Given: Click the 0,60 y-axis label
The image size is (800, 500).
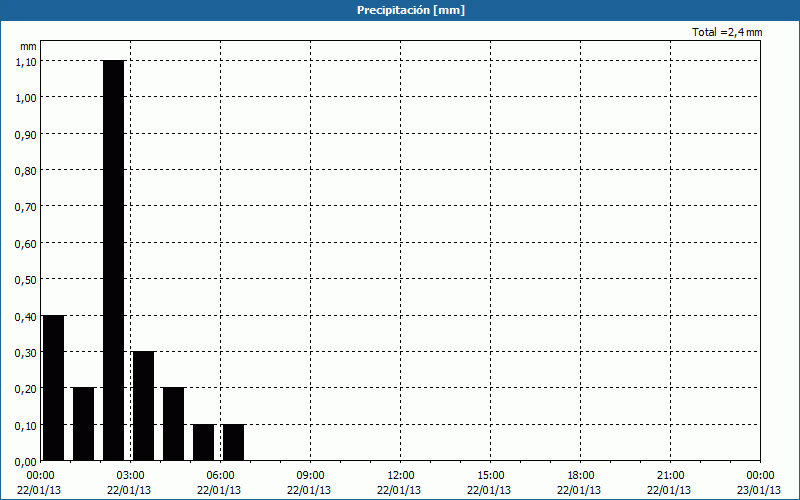Looking at the screenshot, I should pyautogui.click(x=26, y=244).
